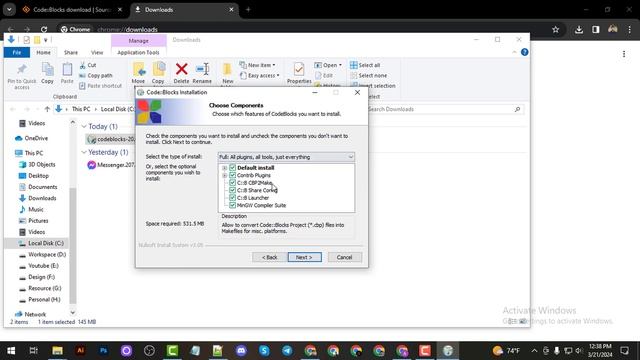Click Copy path in ribbon
640x360 pixels.
(96, 76)
